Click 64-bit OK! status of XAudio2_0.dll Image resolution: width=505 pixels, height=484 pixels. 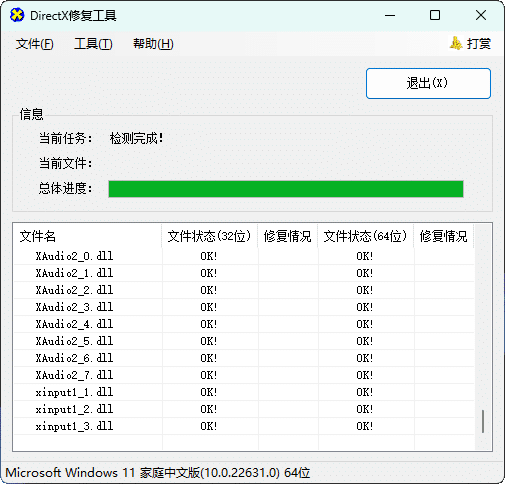tap(365, 256)
